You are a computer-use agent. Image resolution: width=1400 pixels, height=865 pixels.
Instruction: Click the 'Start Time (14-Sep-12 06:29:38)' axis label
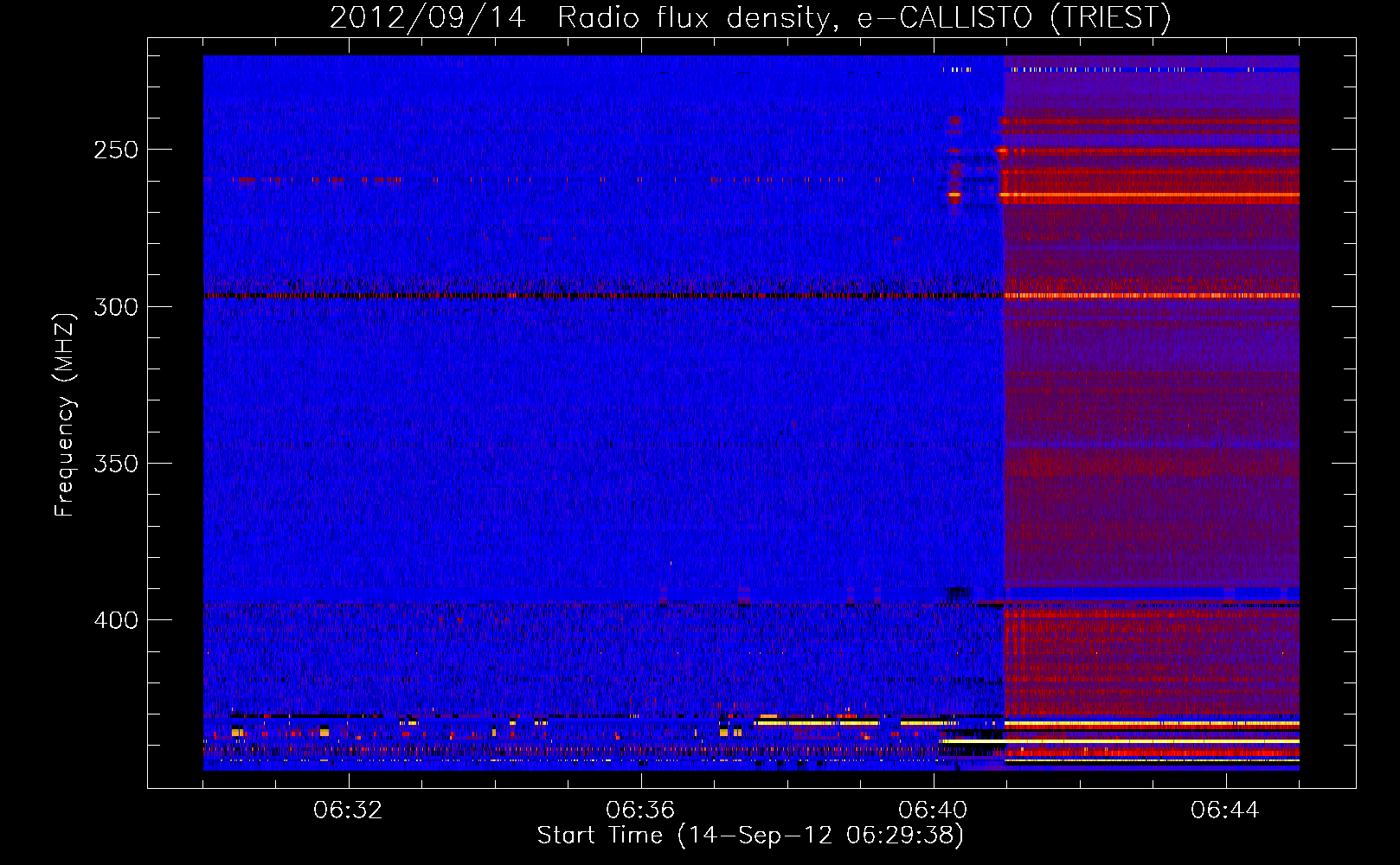tap(750, 836)
